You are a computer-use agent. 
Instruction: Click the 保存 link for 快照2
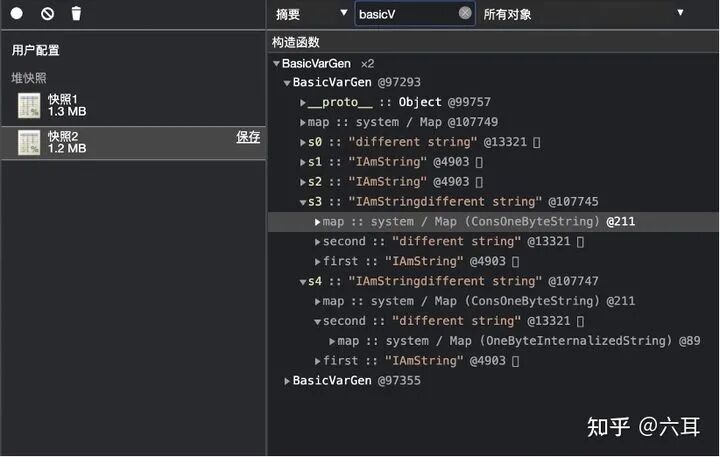pyautogui.click(x=248, y=137)
